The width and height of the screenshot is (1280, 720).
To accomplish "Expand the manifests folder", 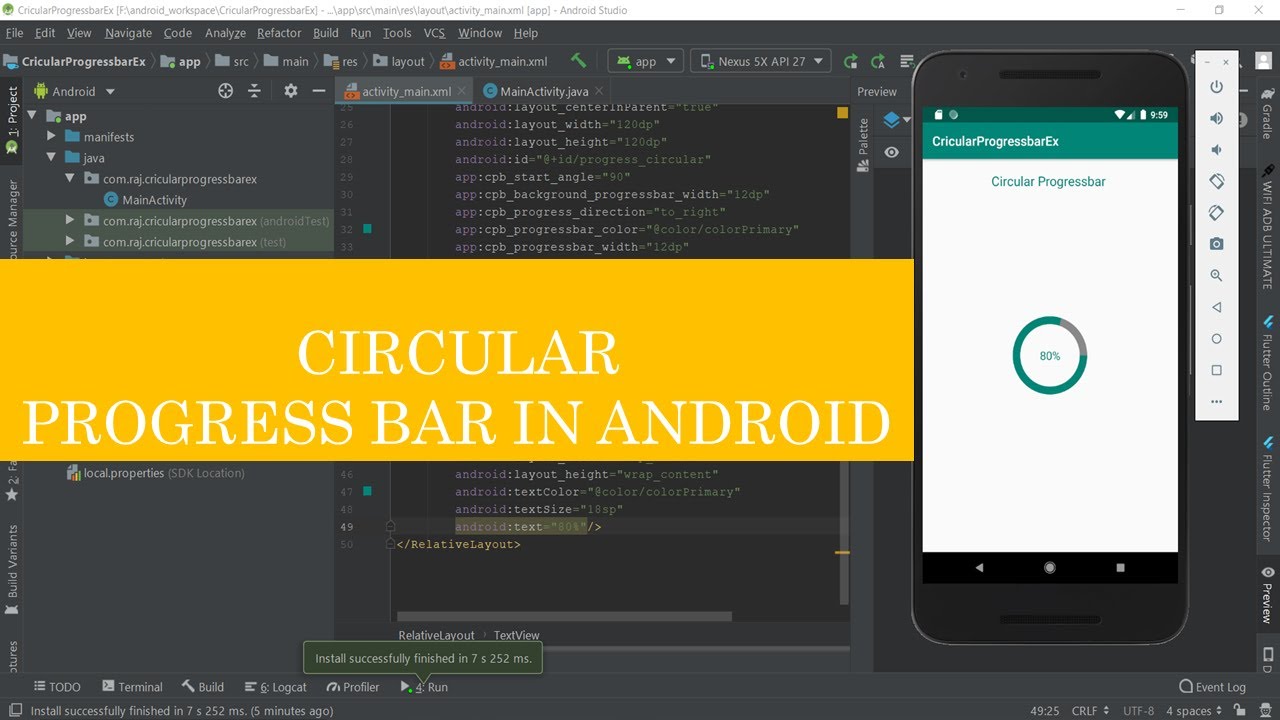I will click(51, 137).
